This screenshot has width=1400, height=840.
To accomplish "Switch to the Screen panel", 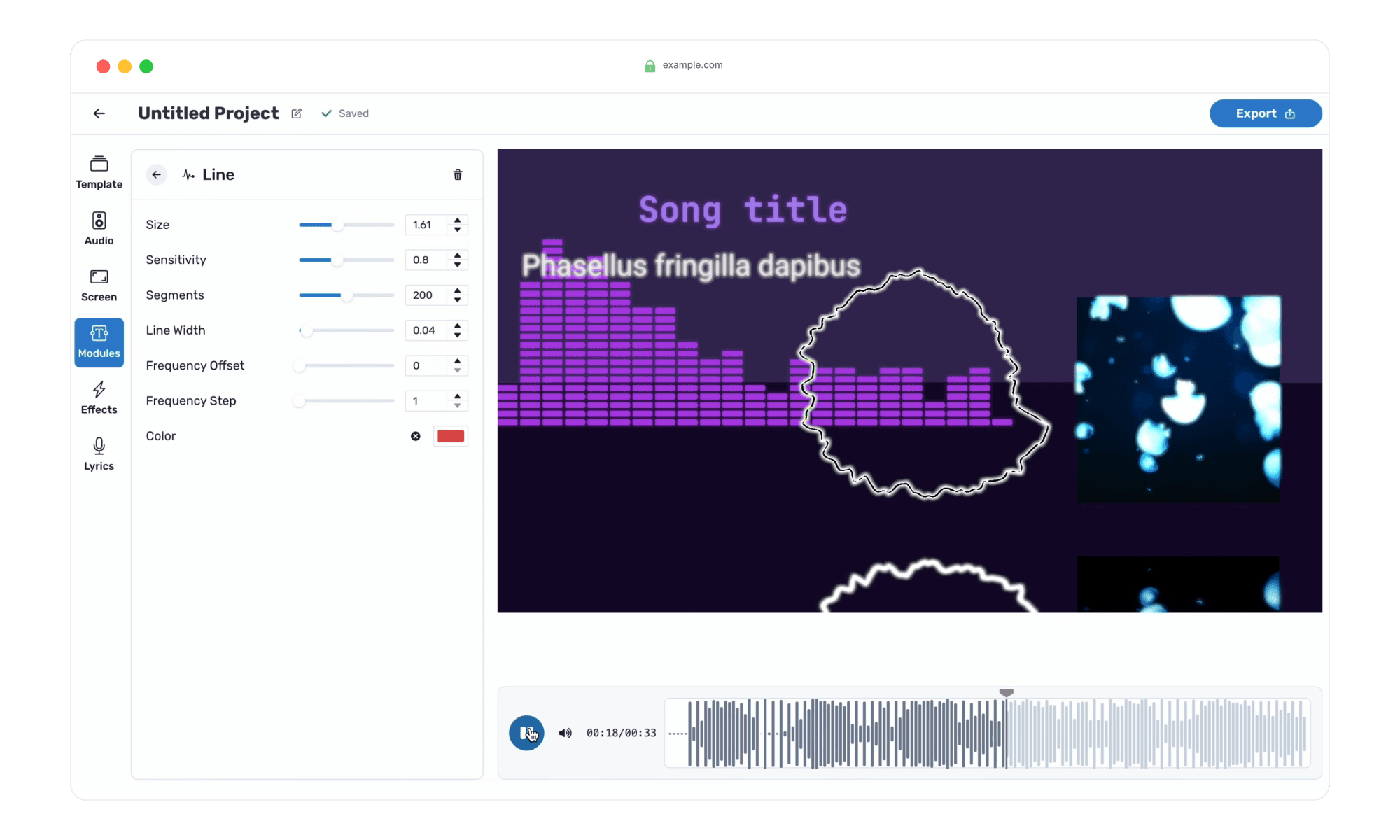I will 98,286.
